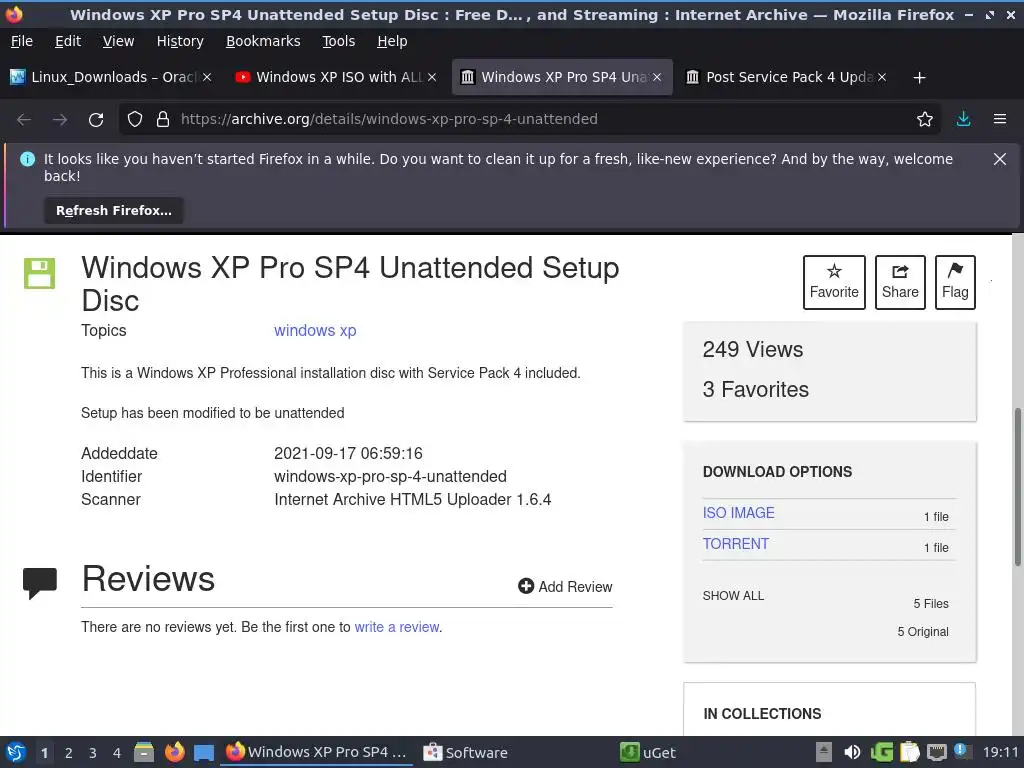Open the View menu
Image resolution: width=1024 pixels, height=768 pixels.
[x=118, y=41]
